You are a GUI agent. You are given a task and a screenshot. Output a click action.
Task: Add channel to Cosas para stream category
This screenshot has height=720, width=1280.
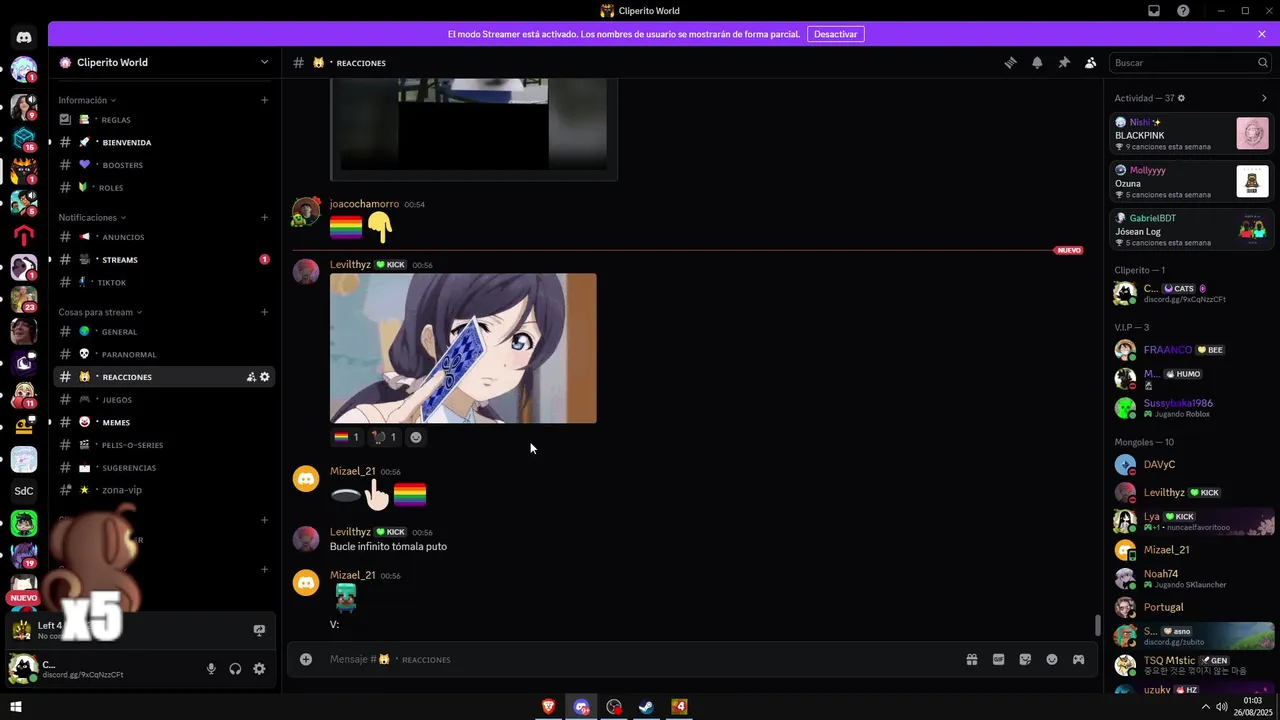(x=264, y=312)
